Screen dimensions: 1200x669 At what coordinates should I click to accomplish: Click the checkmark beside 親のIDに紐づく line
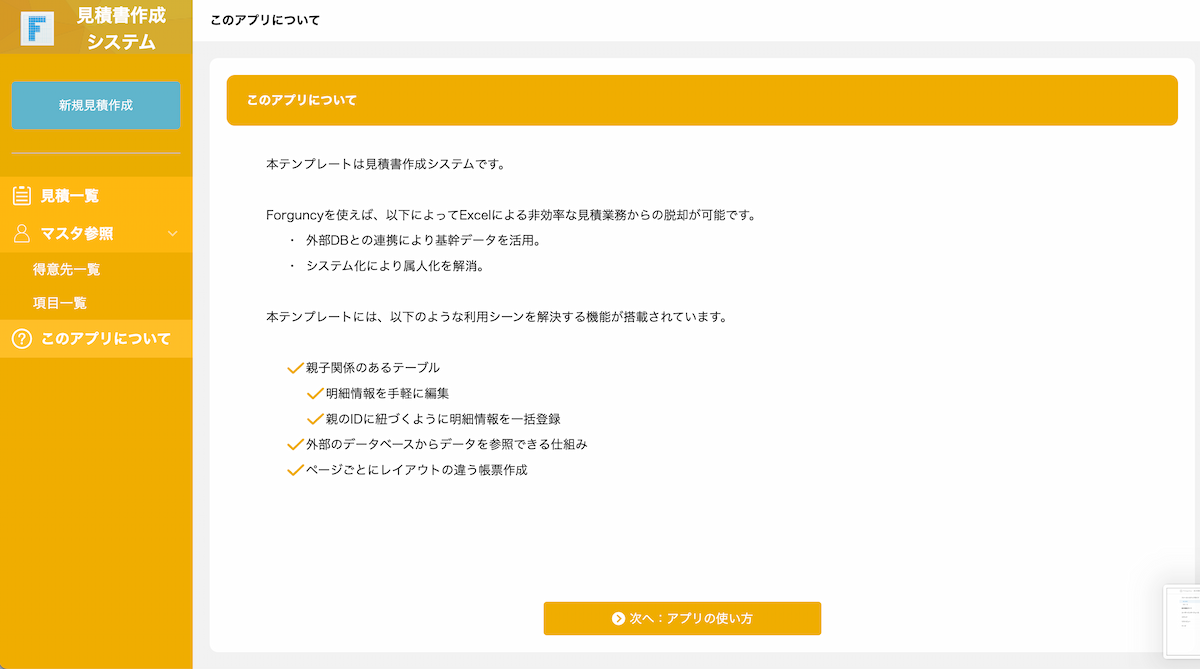coord(315,419)
